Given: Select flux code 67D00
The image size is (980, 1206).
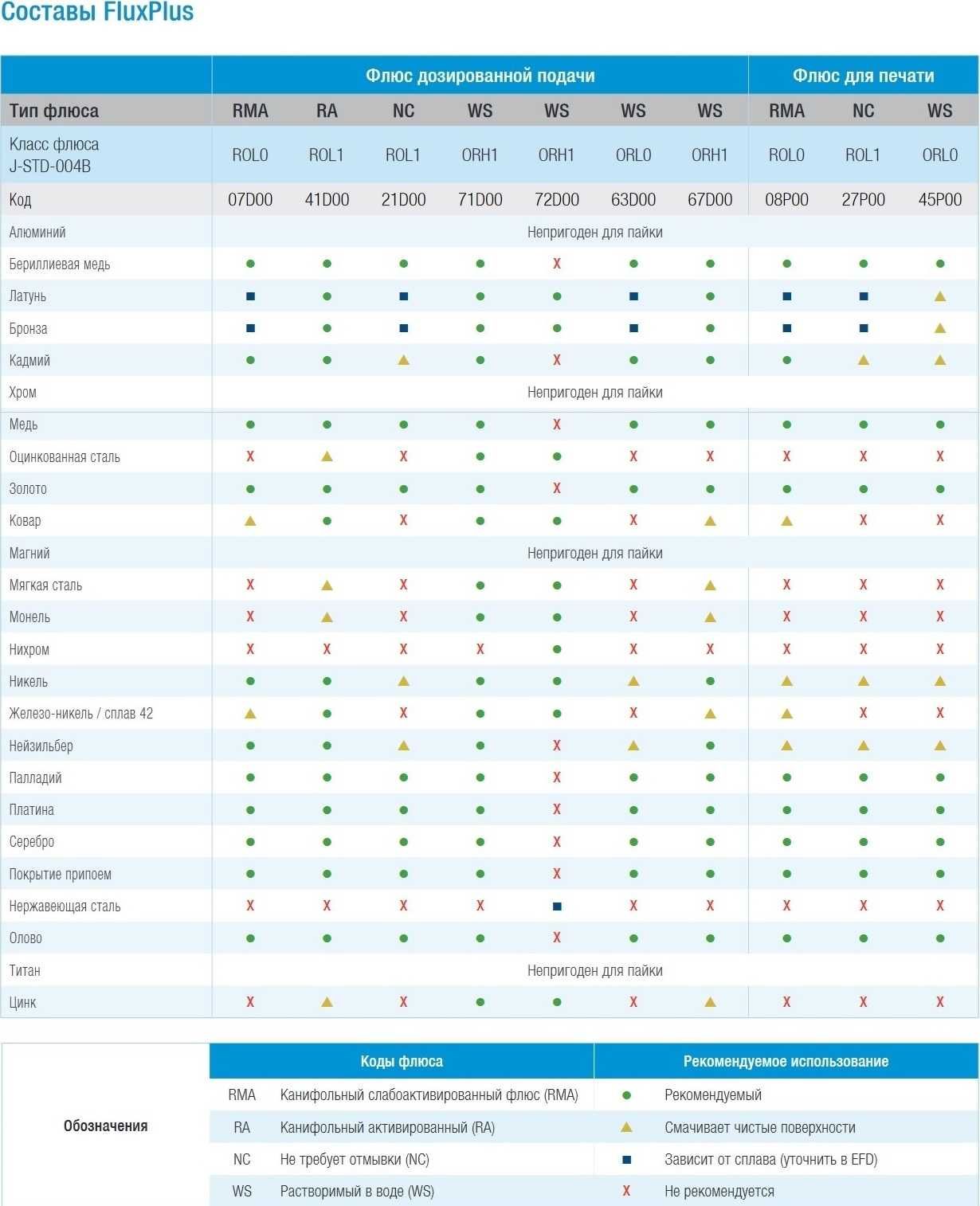Looking at the screenshot, I should [x=710, y=200].
